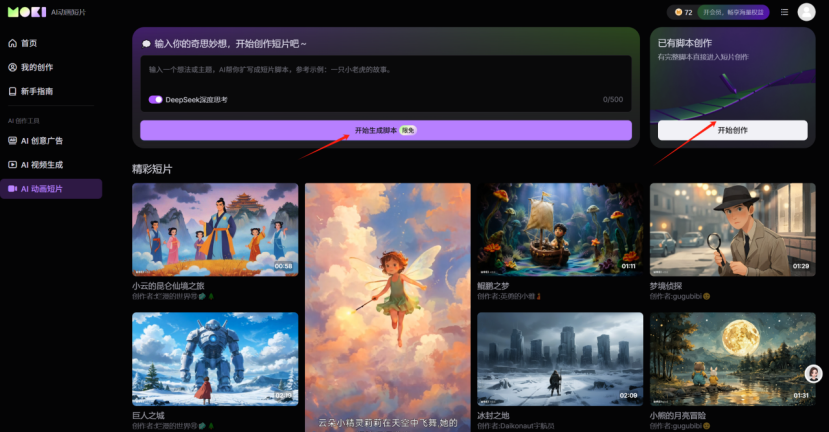
Task: Click creator line under 鲲鹏之梦
Action: coord(509,297)
